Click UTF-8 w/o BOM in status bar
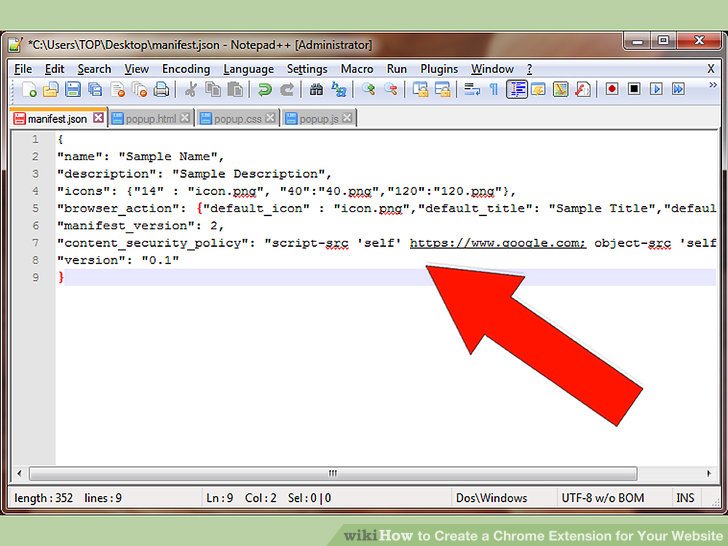Viewport: 728px width, 546px height. point(603,498)
